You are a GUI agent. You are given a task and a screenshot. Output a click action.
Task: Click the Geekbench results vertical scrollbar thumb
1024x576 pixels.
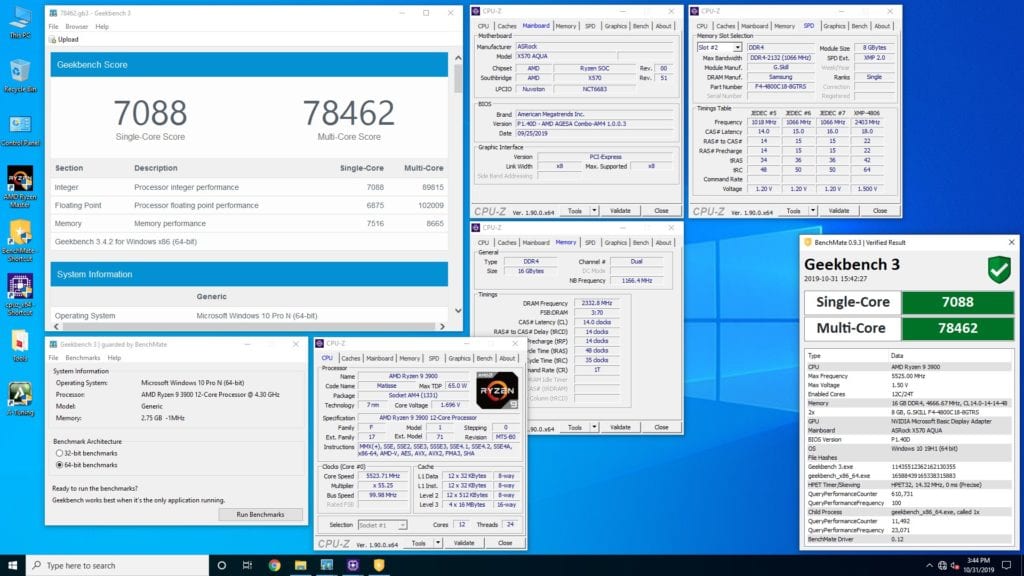point(458,78)
